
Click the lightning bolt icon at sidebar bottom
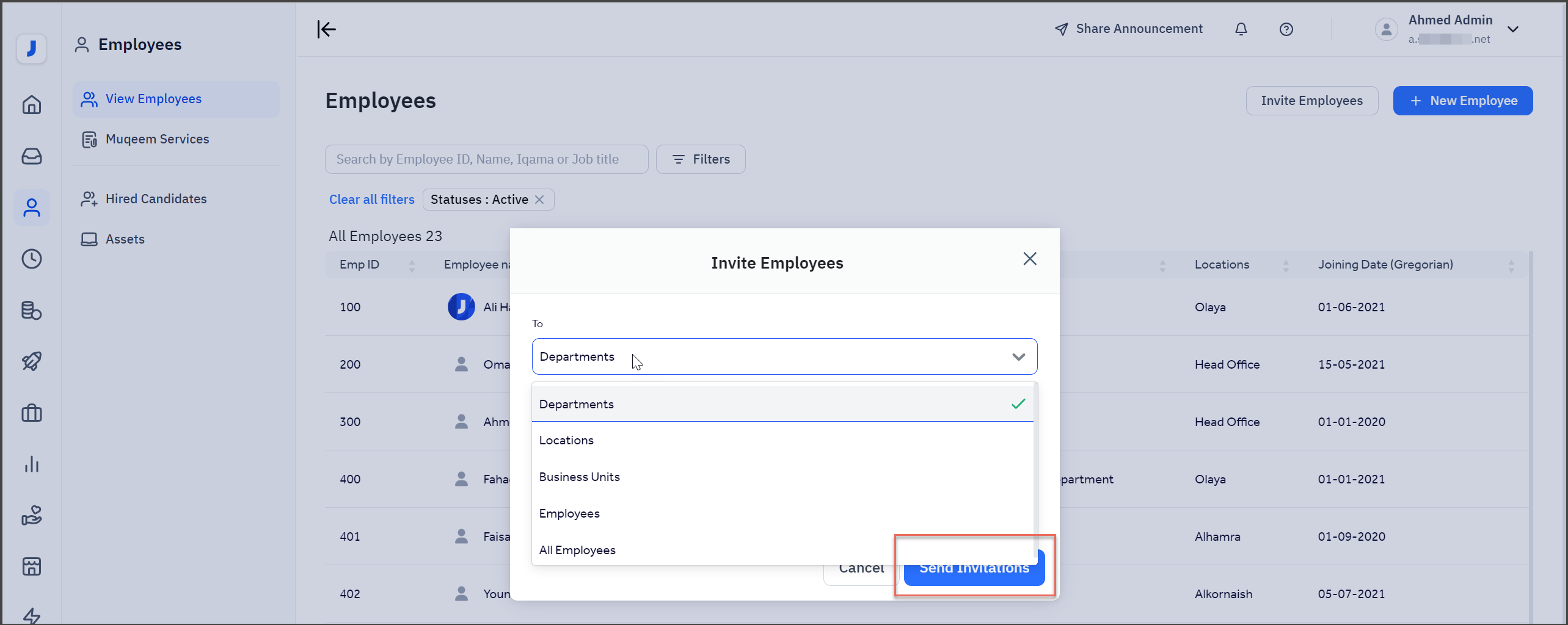(x=32, y=615)
